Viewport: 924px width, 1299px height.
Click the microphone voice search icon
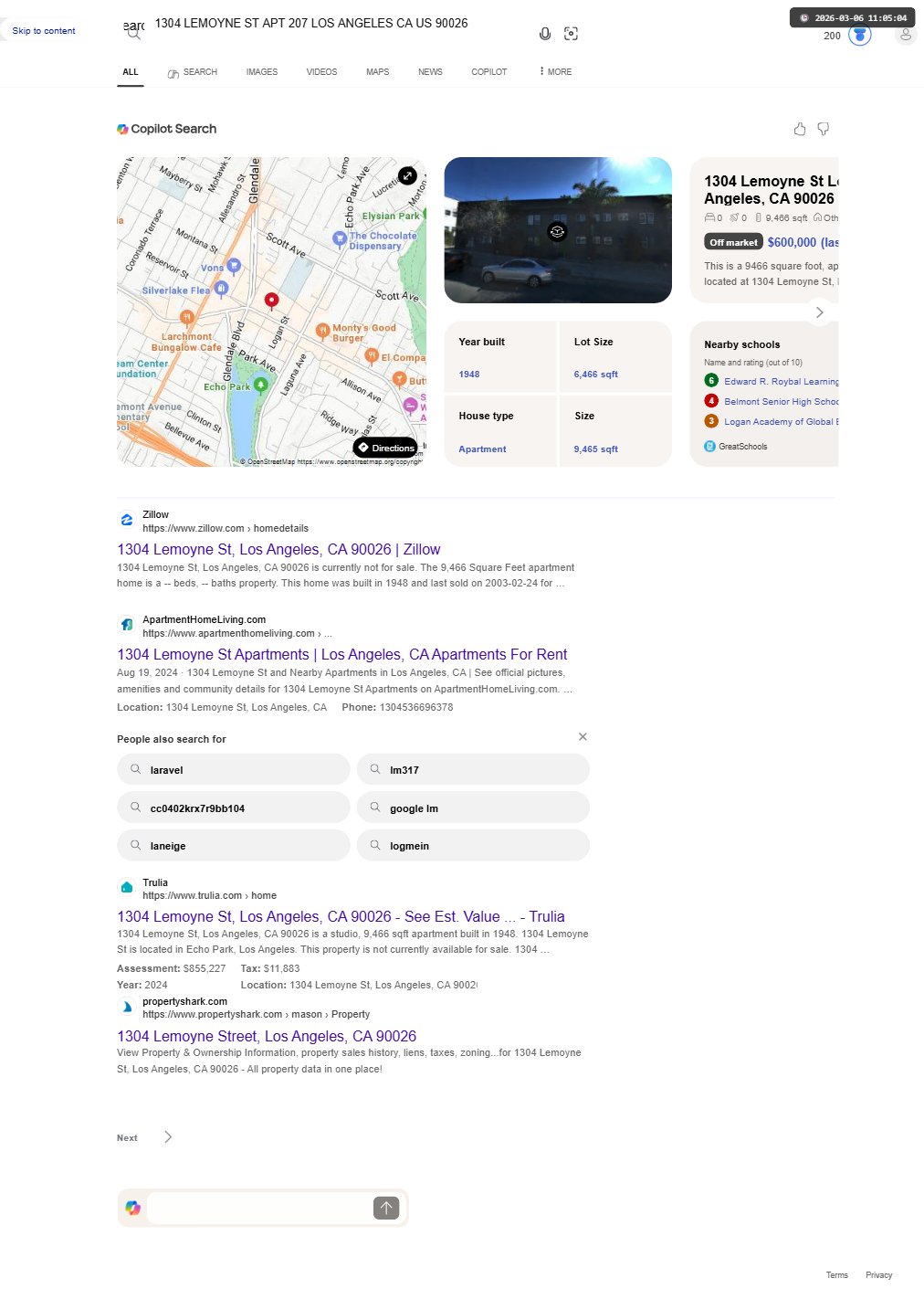click(545, 34)
